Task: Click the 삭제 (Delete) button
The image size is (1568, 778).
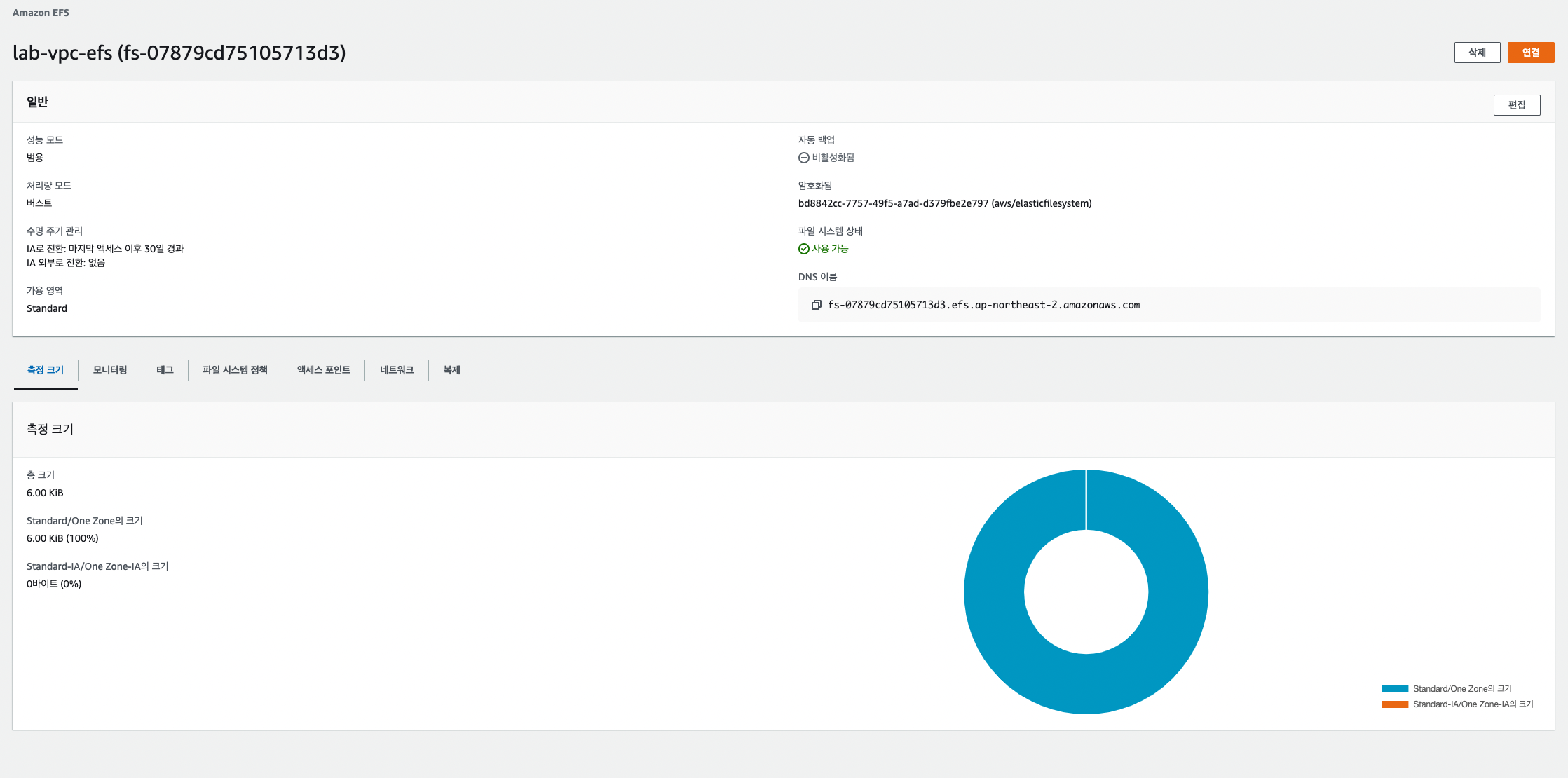Action: (1477, 53)
